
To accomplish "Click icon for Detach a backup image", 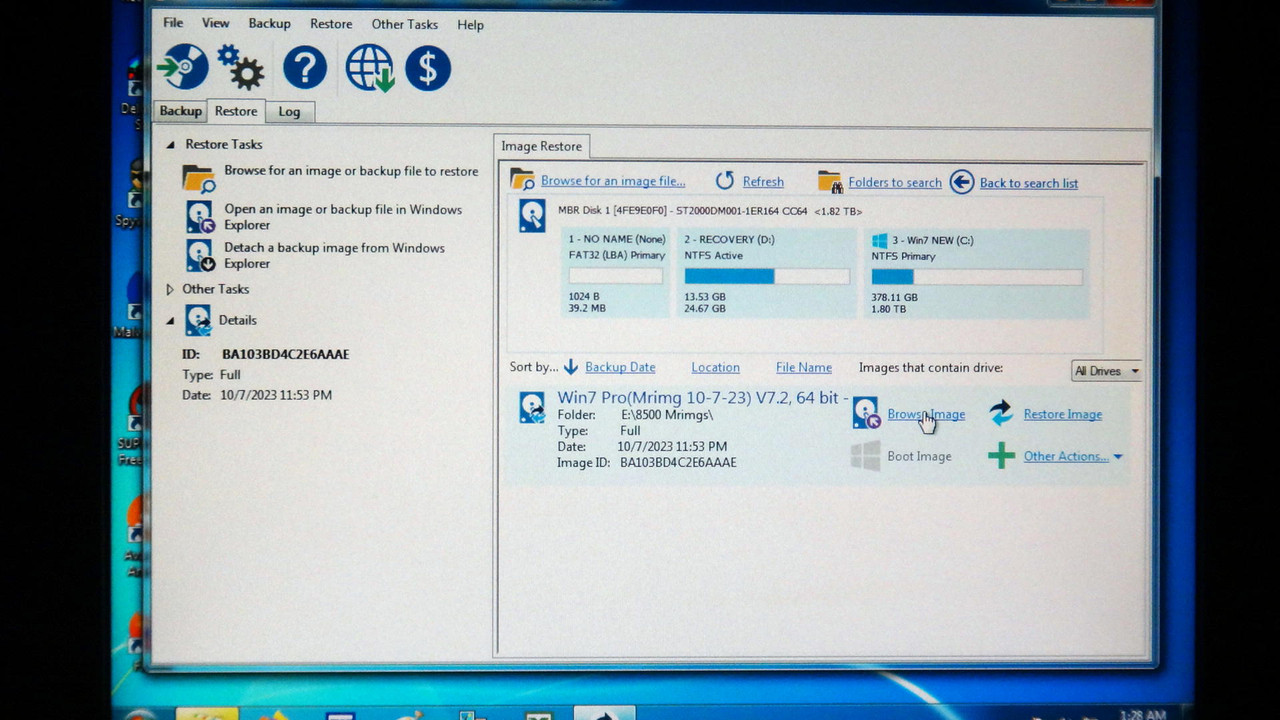I will pyautogui.click(x=200, y=255).
